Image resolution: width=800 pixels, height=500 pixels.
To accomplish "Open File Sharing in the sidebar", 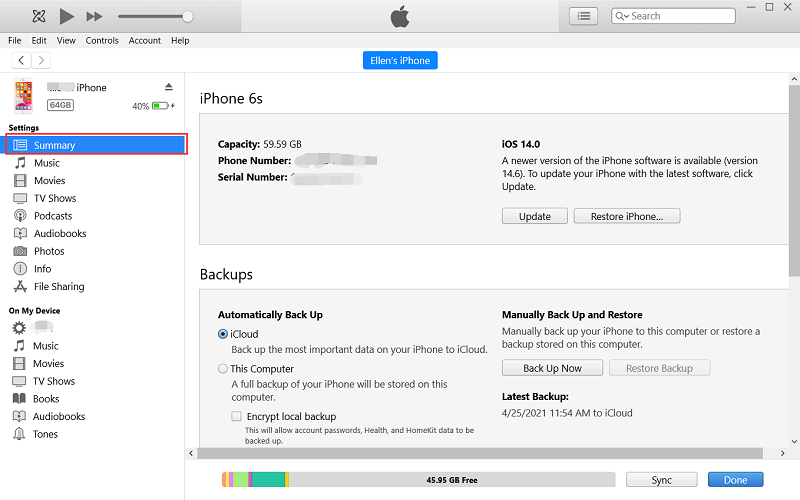I will (58, 287).
